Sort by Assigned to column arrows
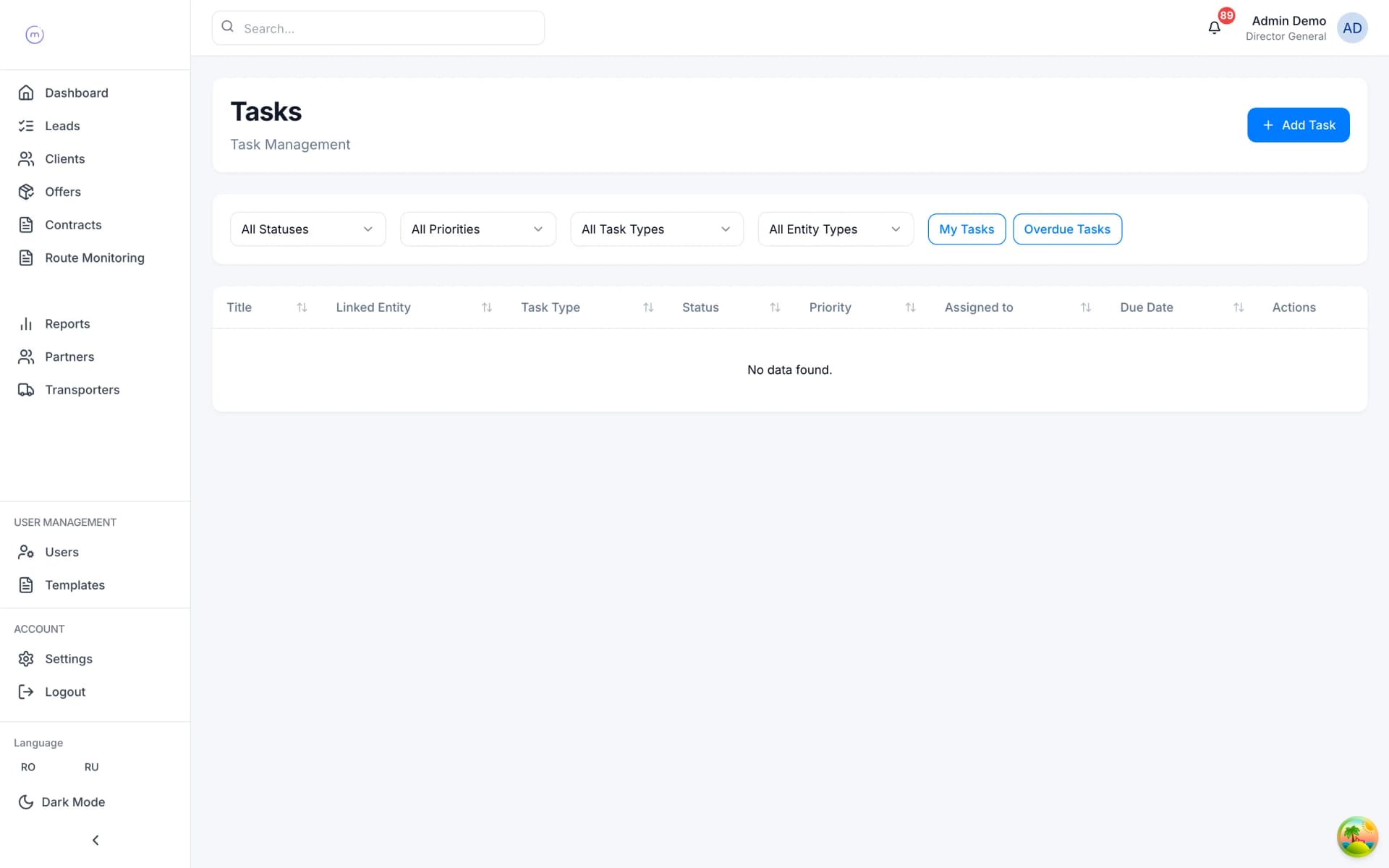The height and width of the screenshot is (868, 1389). click(x=1086, y=307)
